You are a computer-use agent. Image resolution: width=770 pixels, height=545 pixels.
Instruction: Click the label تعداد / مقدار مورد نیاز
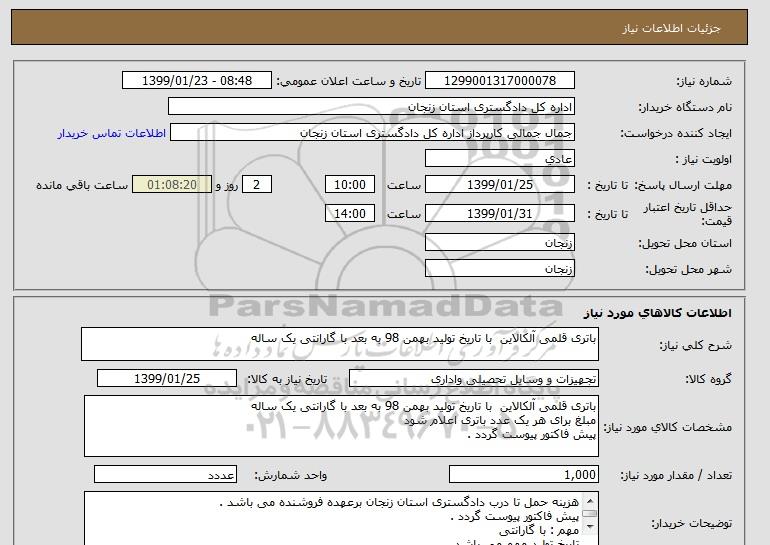point(676,475)
